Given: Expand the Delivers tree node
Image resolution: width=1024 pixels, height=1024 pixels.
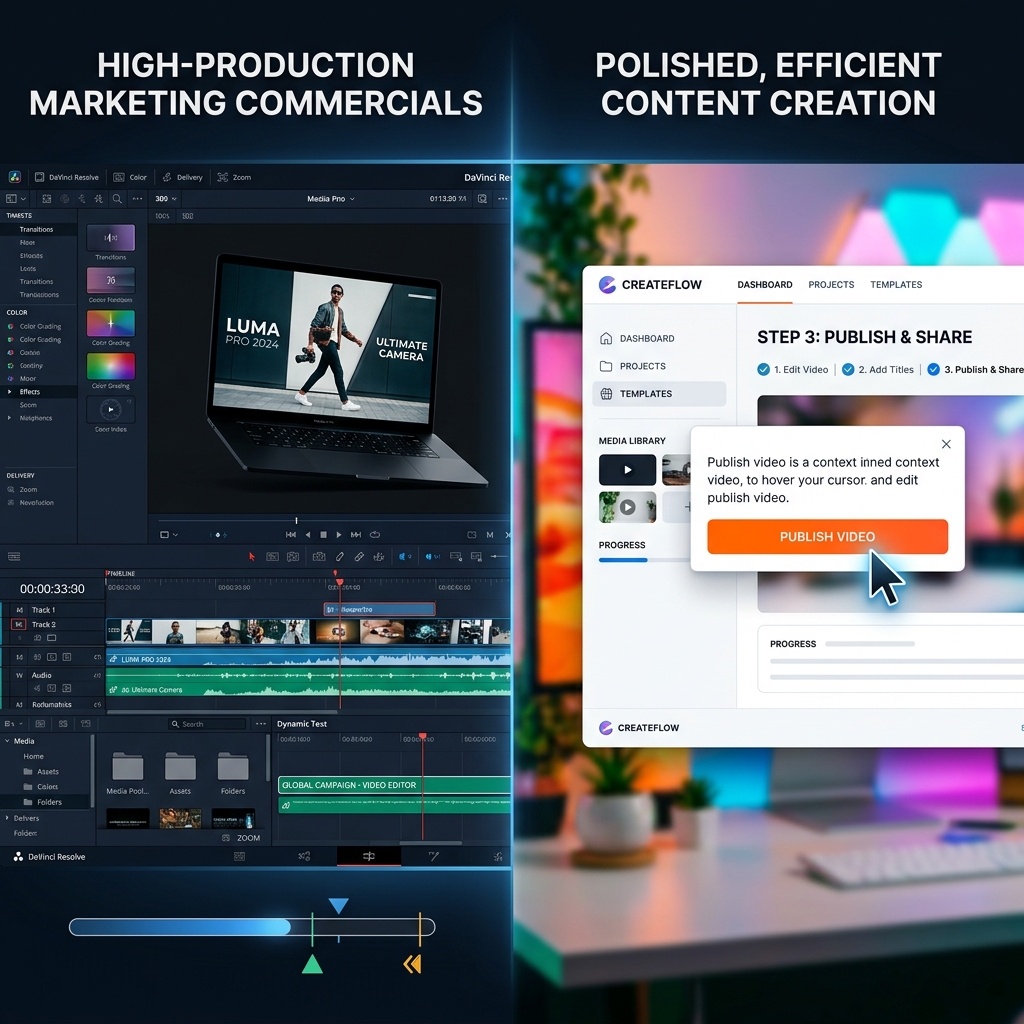Looking at the screenshot, I should click(8, 818).
